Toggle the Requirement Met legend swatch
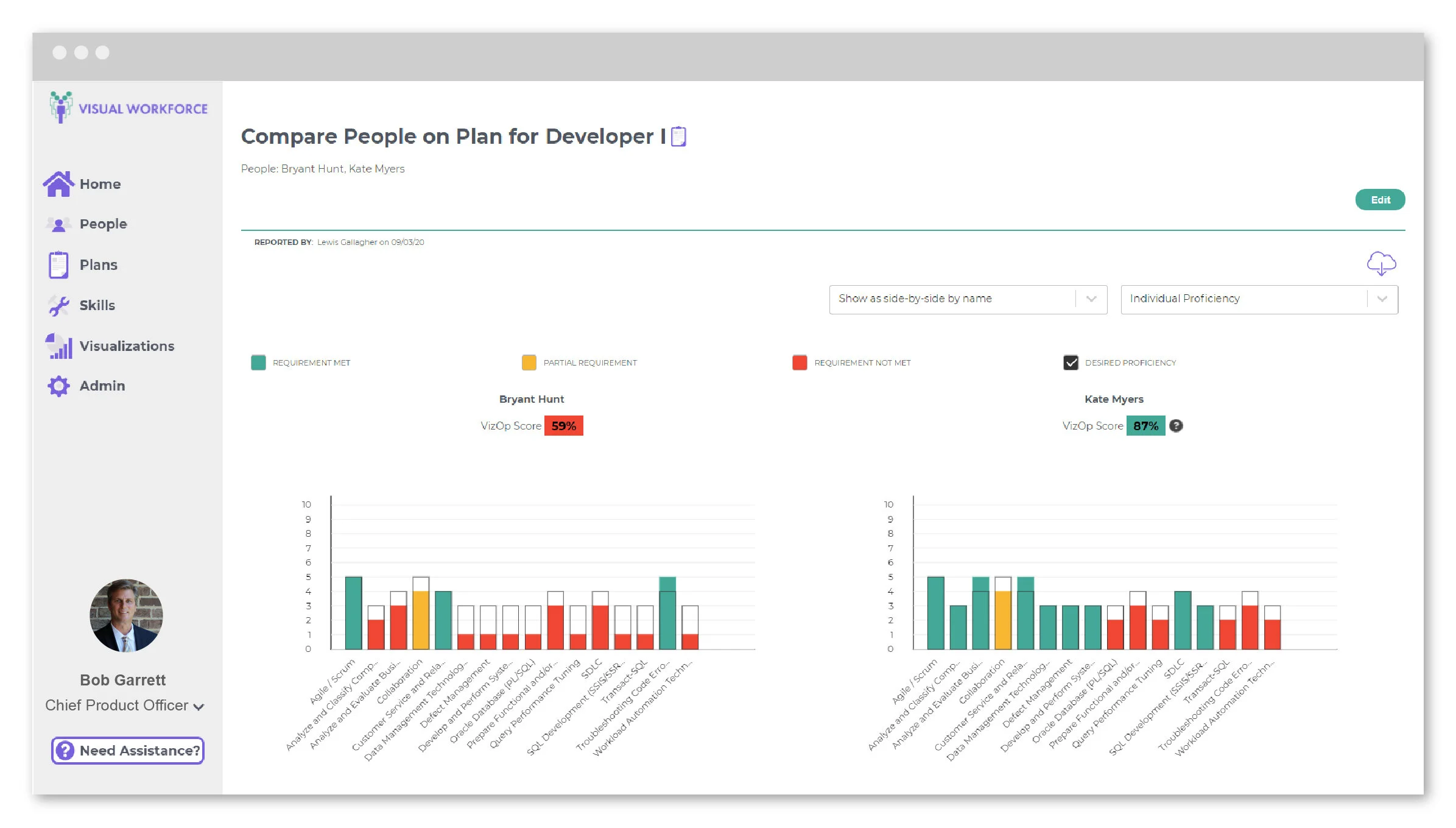Viewport: 1456px width, 828px height. tap(258, 362)
